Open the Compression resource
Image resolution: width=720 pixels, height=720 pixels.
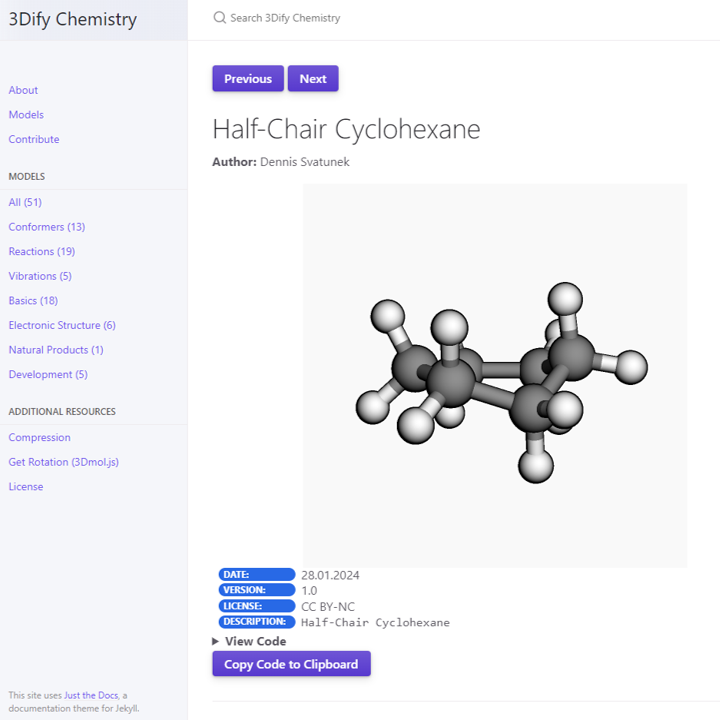(39, 438)
